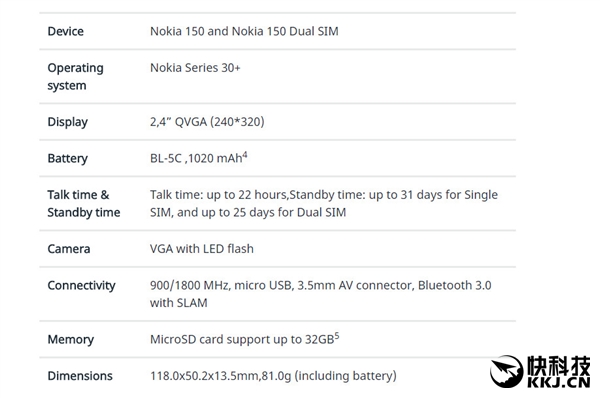This screenshot has width=600, height=398.
Task: Select the Battery row label
Action: (68, 158)
